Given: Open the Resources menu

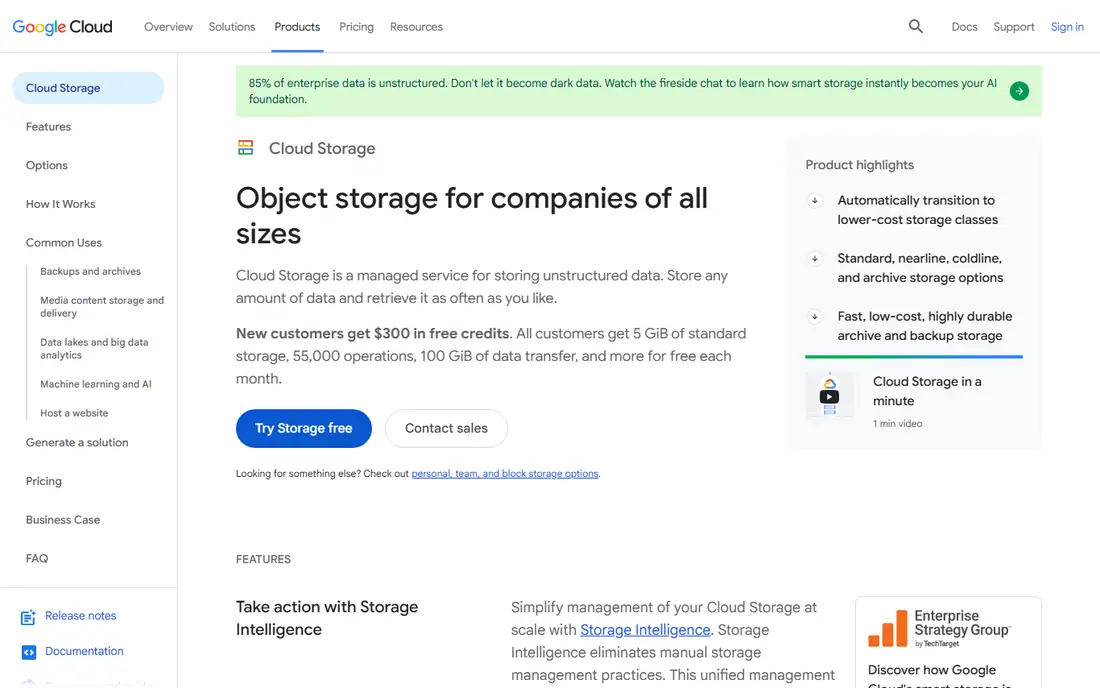Looking at the screenshot, I should tap(416, 27).
